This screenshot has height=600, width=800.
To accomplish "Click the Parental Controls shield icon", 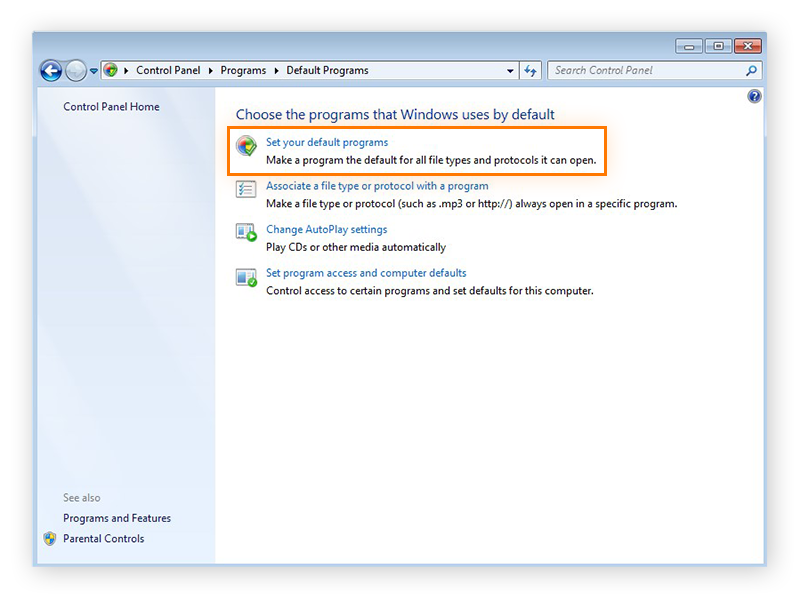I will 50,538.
